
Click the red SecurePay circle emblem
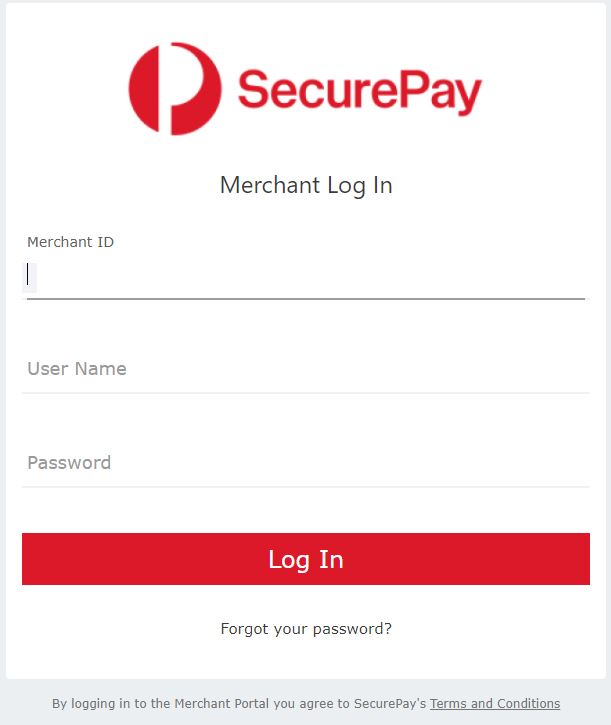(175, 89)
